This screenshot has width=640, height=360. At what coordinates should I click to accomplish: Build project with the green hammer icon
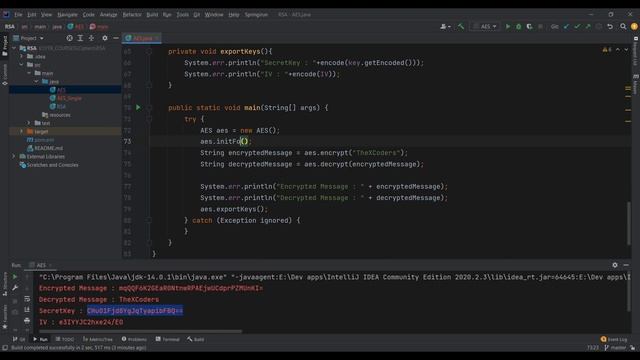(461, 27)
